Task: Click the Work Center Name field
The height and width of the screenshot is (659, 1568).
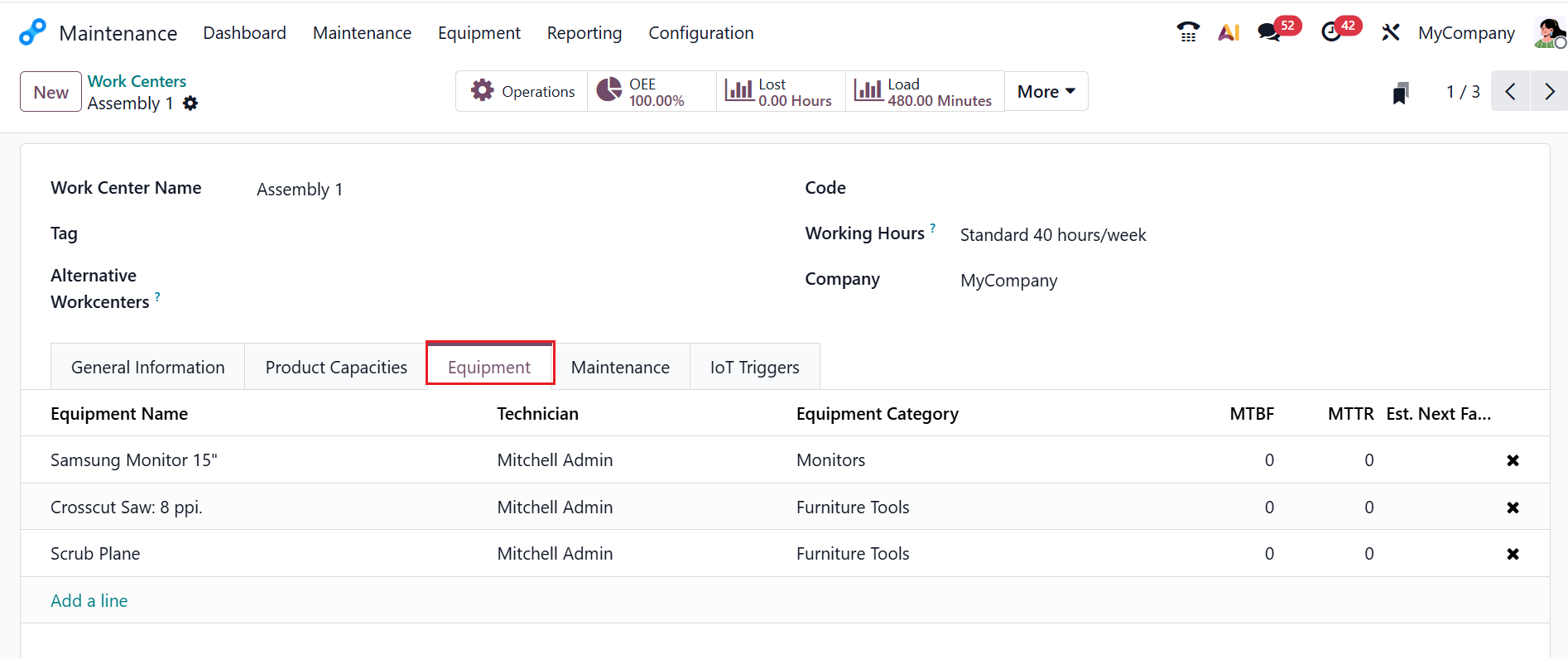Action: (497, 190)
